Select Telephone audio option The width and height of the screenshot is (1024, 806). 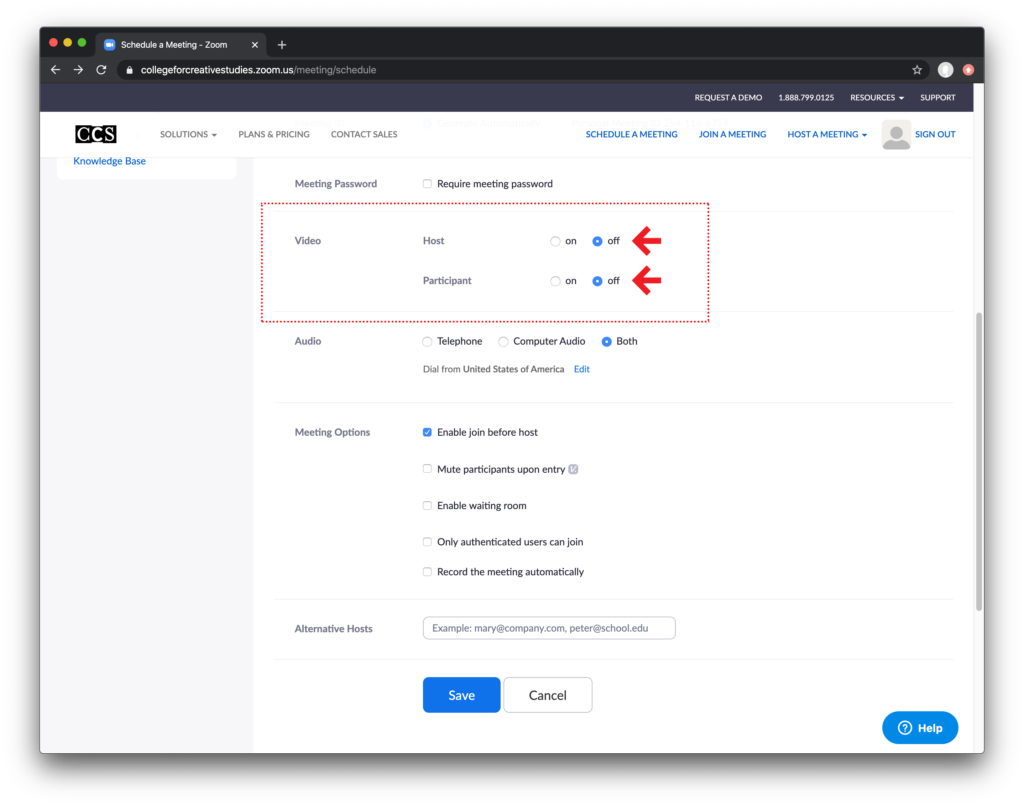428,342
